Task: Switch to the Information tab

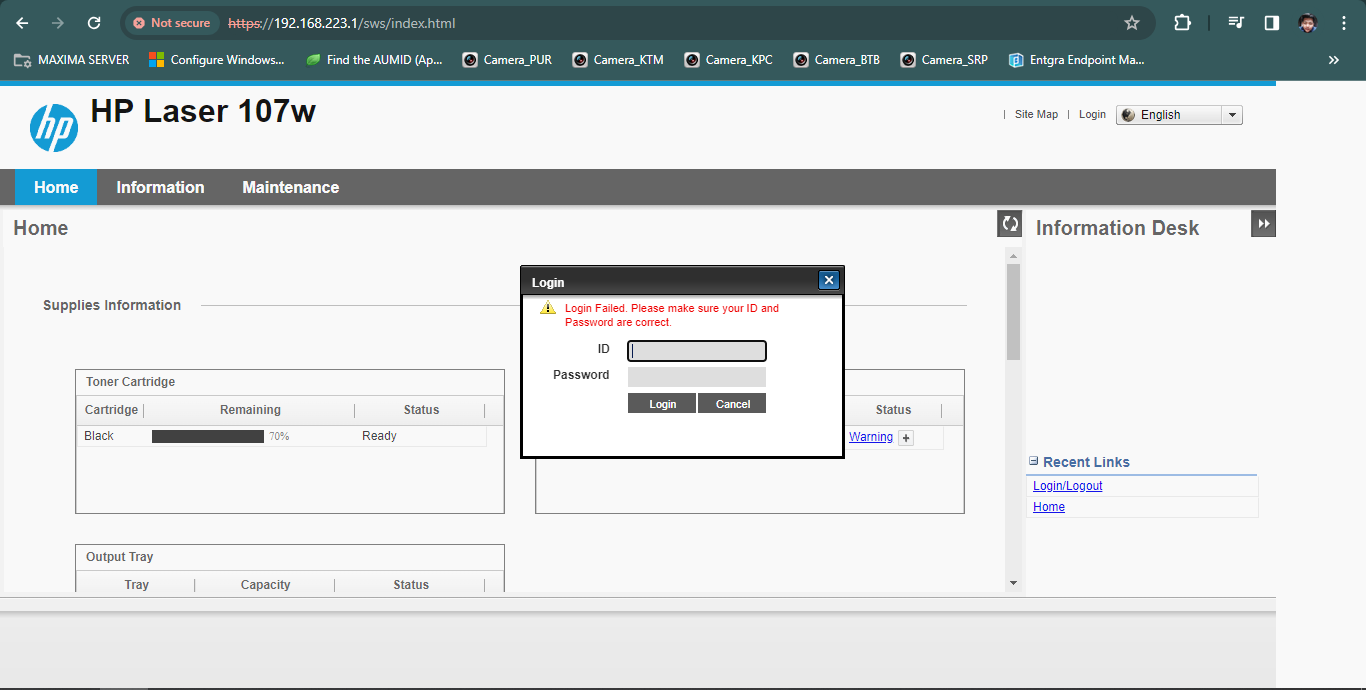Action: click(x=160, y=187)
